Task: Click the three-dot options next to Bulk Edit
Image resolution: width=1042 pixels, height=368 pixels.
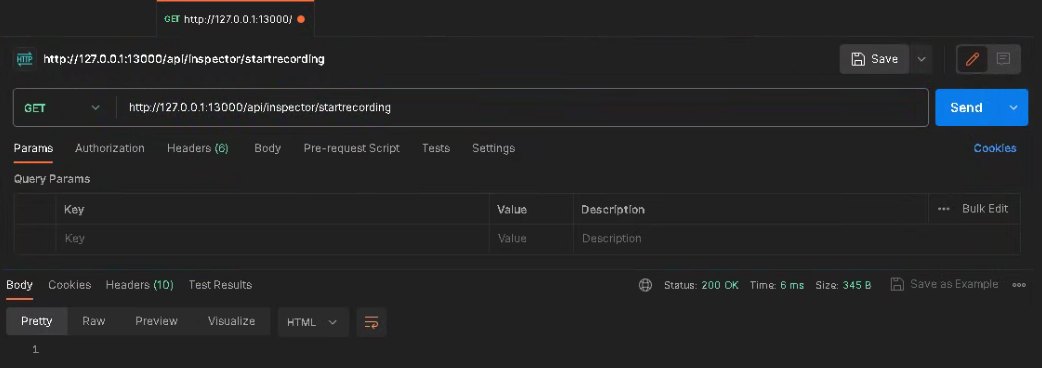Action: 944,209
